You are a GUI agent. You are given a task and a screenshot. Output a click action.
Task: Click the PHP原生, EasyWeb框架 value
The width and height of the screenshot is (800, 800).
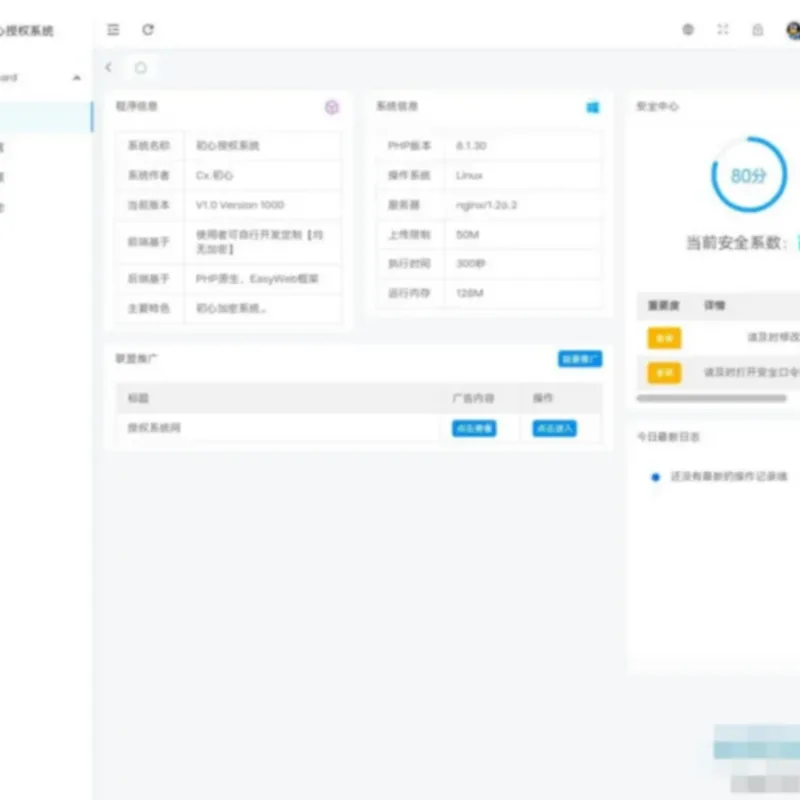pyautogui.click(x=257, y=279)
